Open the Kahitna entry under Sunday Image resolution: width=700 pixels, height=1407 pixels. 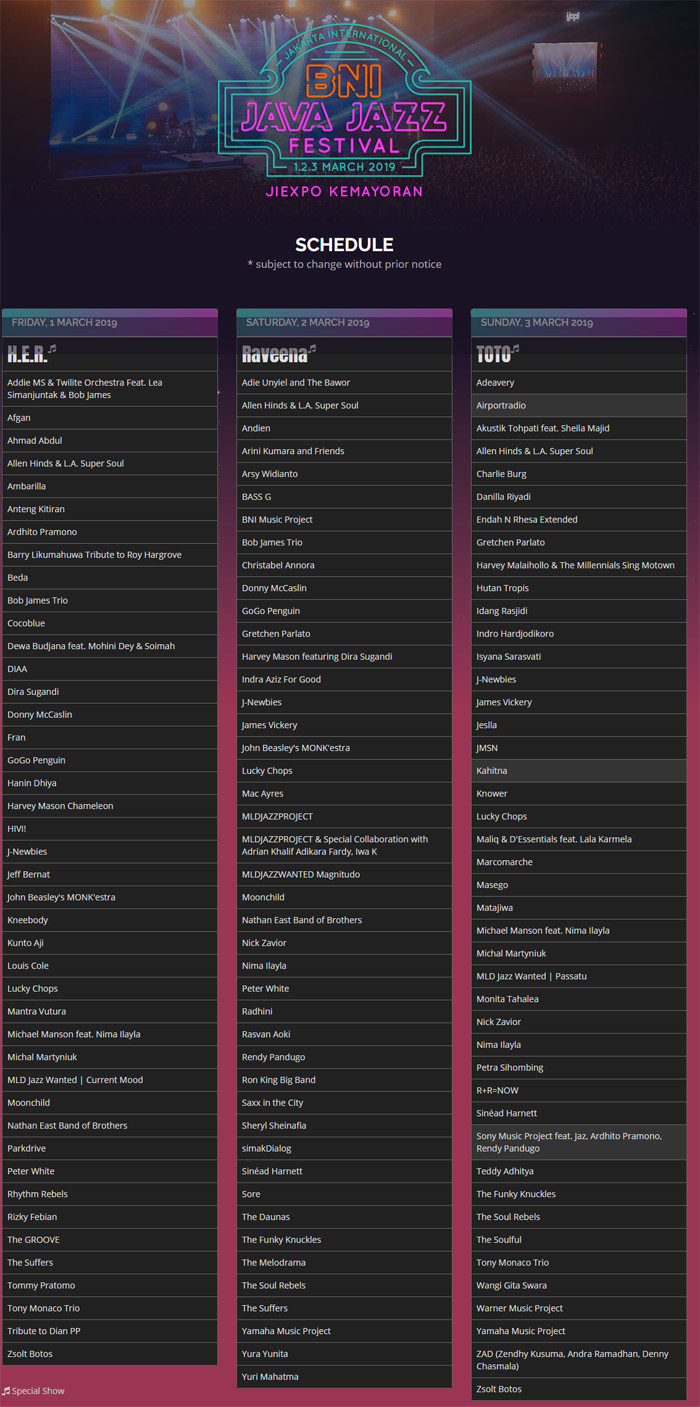click(578, 770)
